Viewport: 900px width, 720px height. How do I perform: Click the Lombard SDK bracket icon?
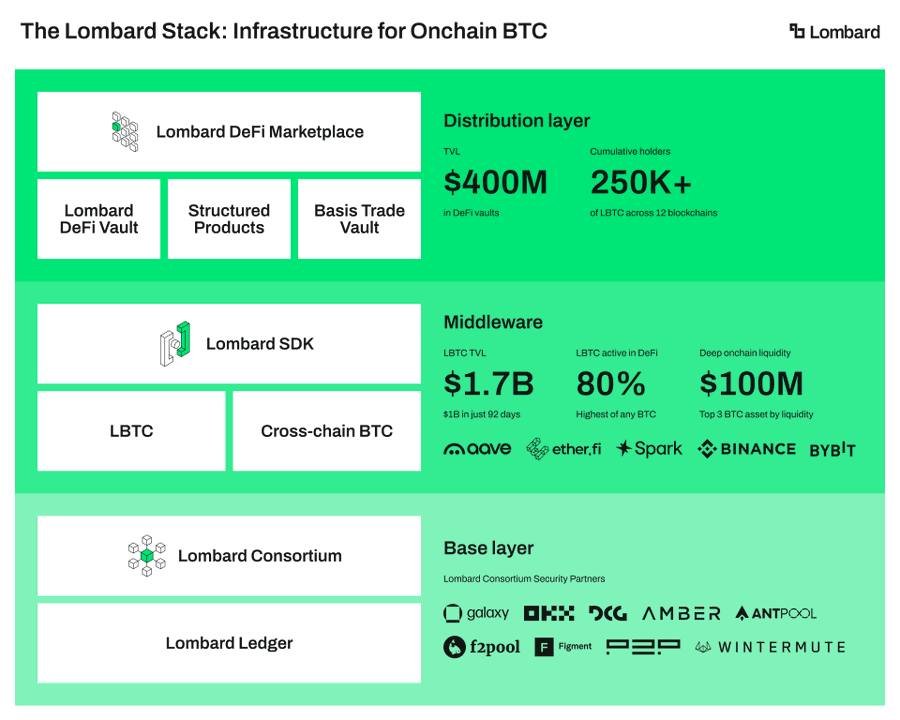175,343
